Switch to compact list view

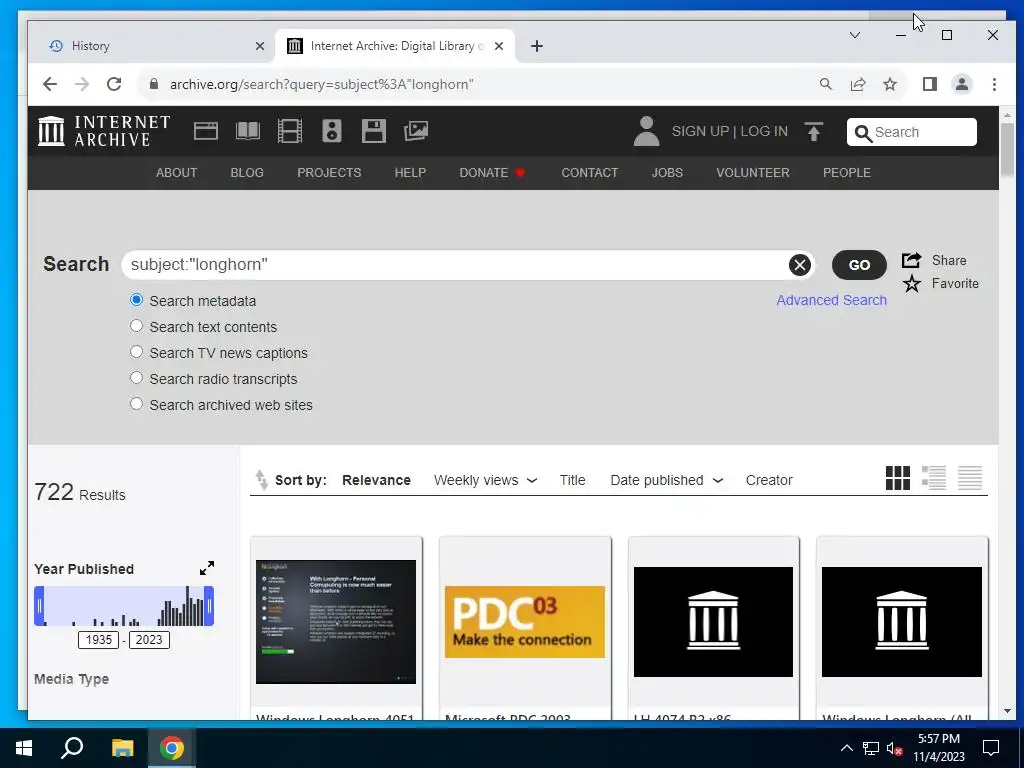970,478
